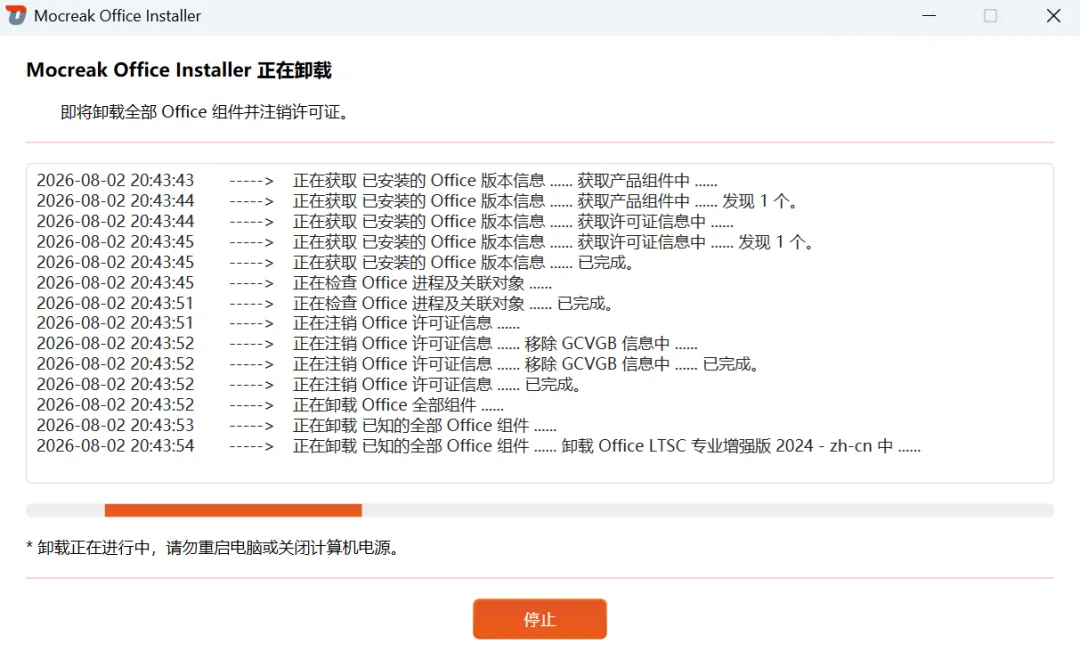The width and height of the screenshot is (1080, 660).
Task: Select the 20:43:44 '获取许可证信息中 ......' log line
Action: coord(385,222)
